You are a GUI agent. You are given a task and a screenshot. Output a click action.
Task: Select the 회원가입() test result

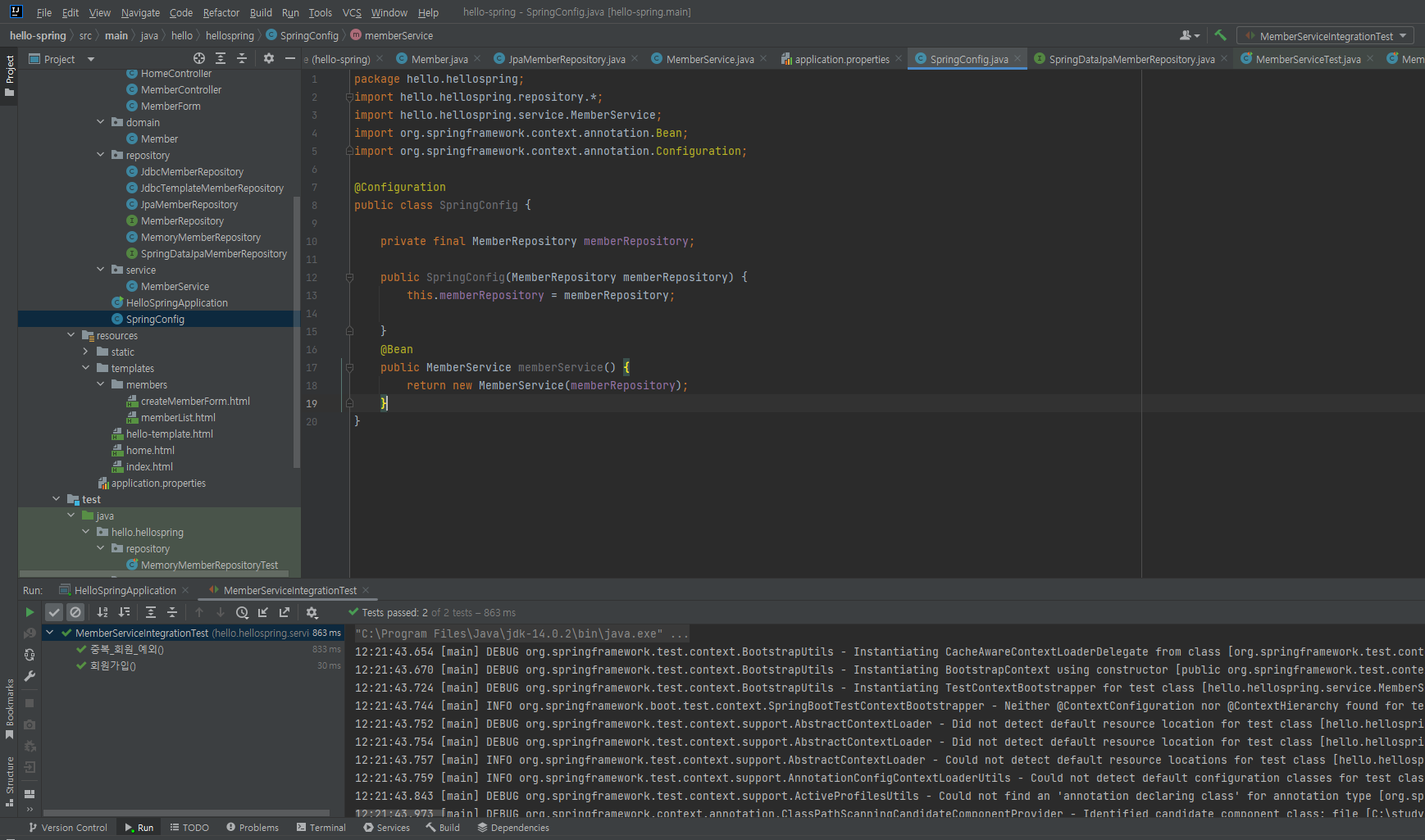coord(112,665)
